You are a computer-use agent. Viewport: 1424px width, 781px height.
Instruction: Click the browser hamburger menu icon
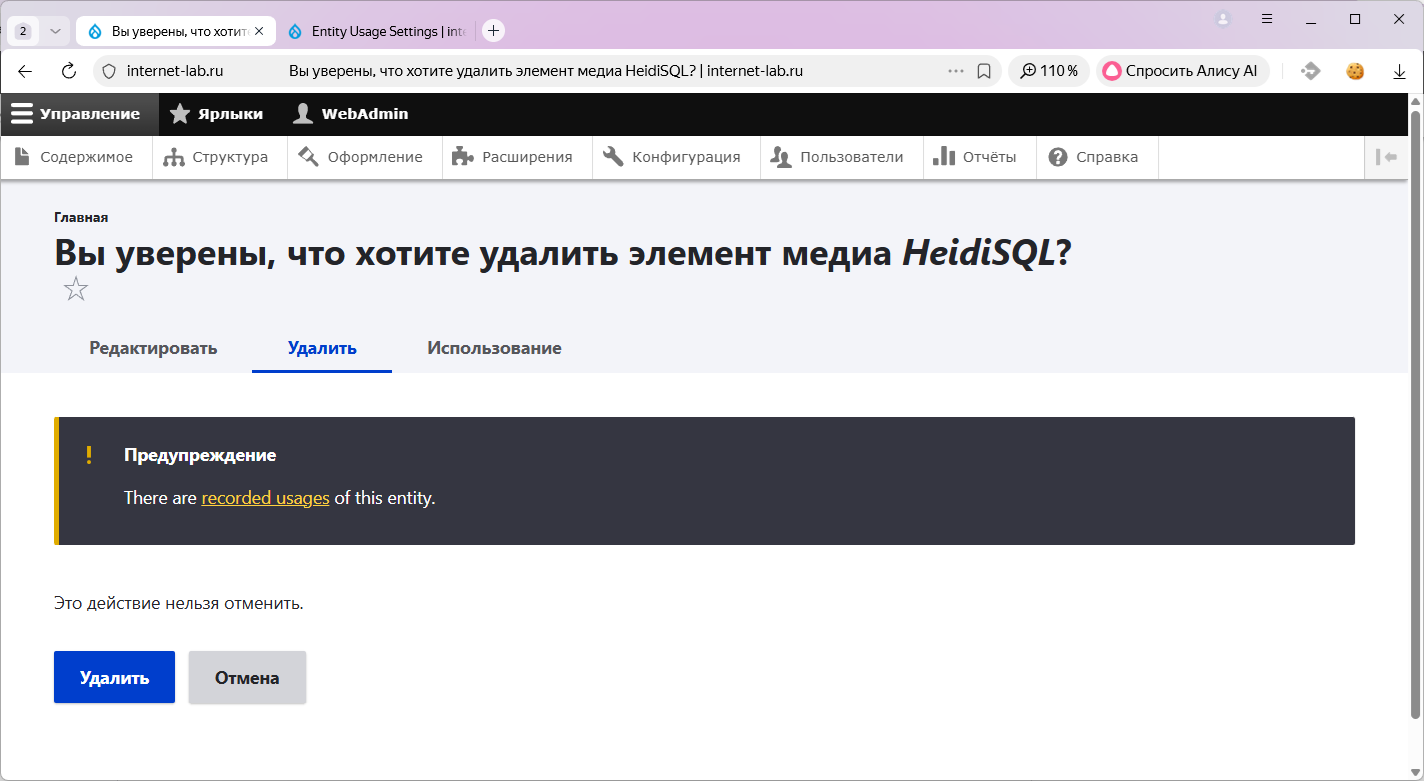click(1267, 19)
